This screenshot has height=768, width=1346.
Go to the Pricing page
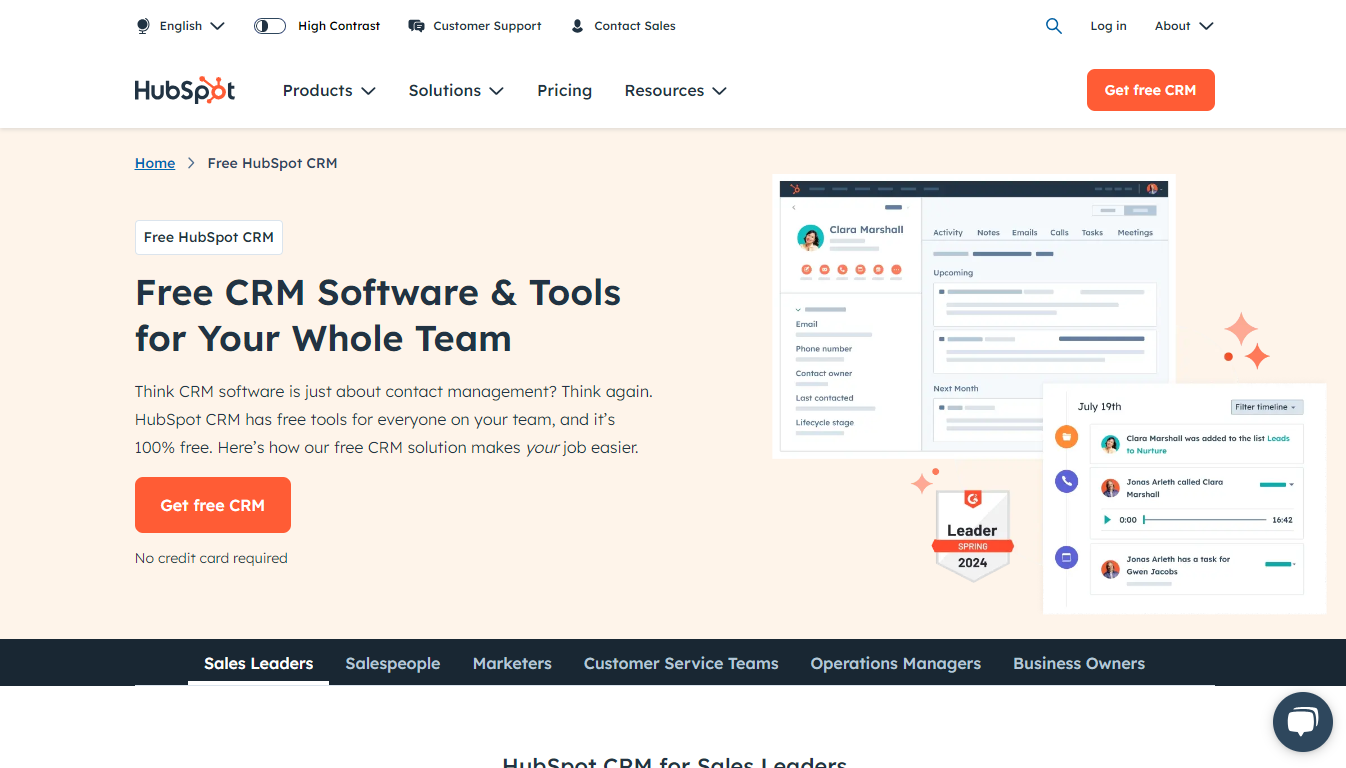(x=564, y=90)
